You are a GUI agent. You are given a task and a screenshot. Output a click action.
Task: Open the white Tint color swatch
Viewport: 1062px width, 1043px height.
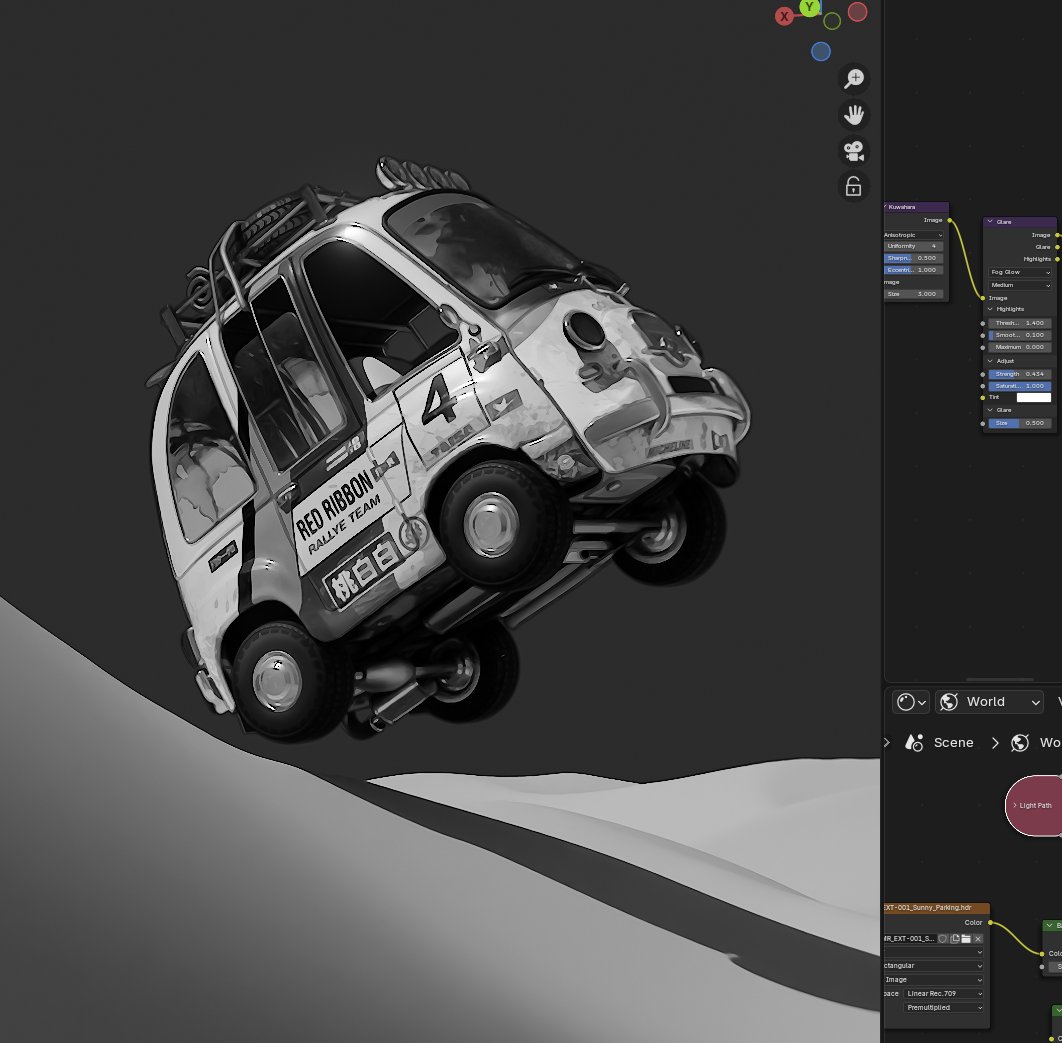[x=1034, y=398]
